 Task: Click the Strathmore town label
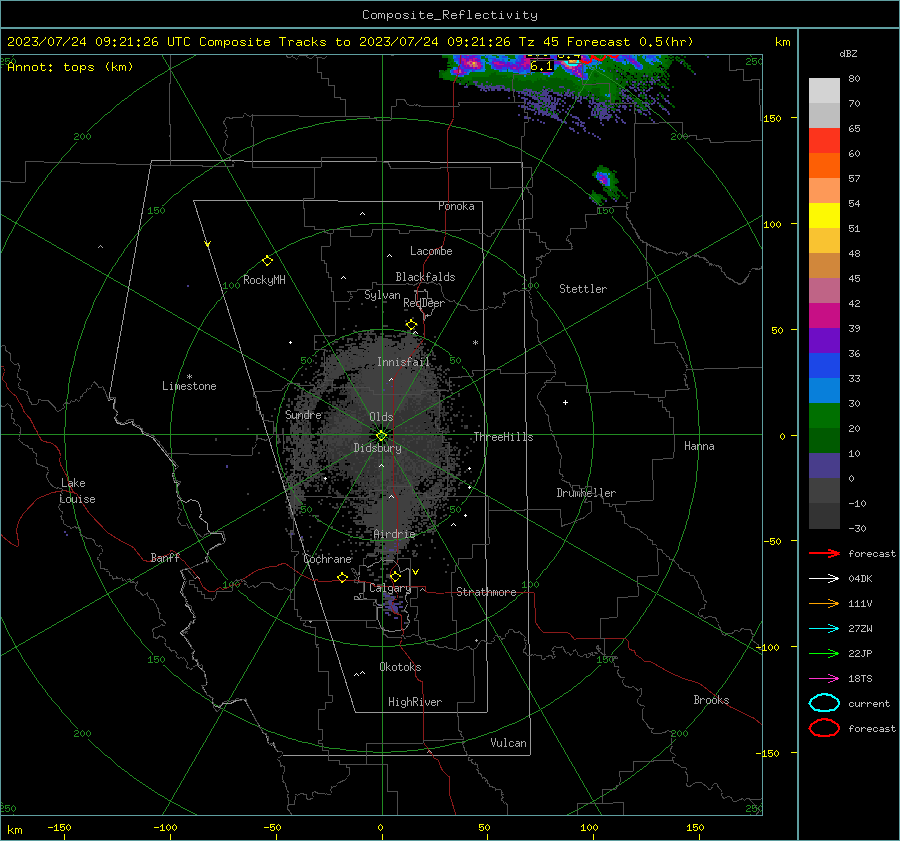point(486,592)
